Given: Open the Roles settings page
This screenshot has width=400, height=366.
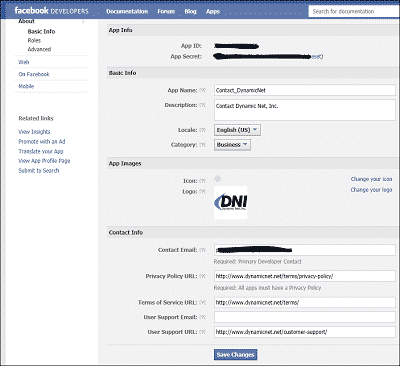Looking at the screenshot, I should point(34,40).
